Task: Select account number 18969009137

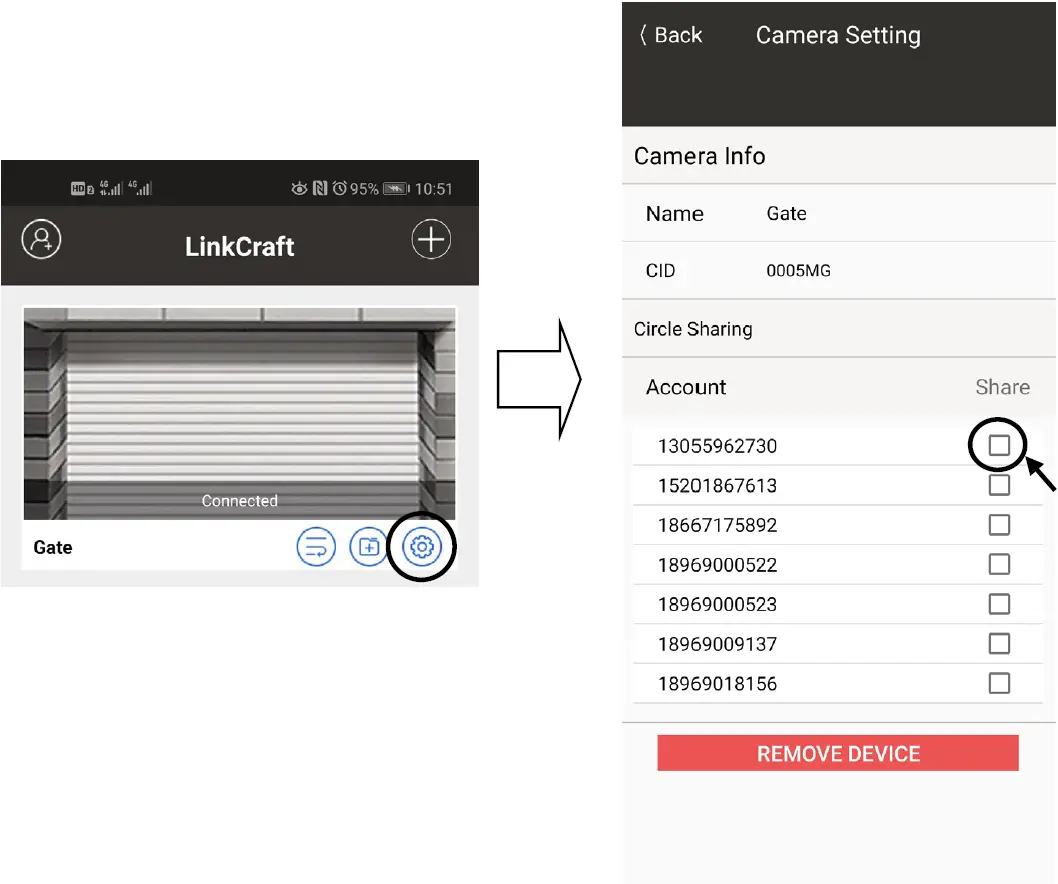Action: pos(717,644)
